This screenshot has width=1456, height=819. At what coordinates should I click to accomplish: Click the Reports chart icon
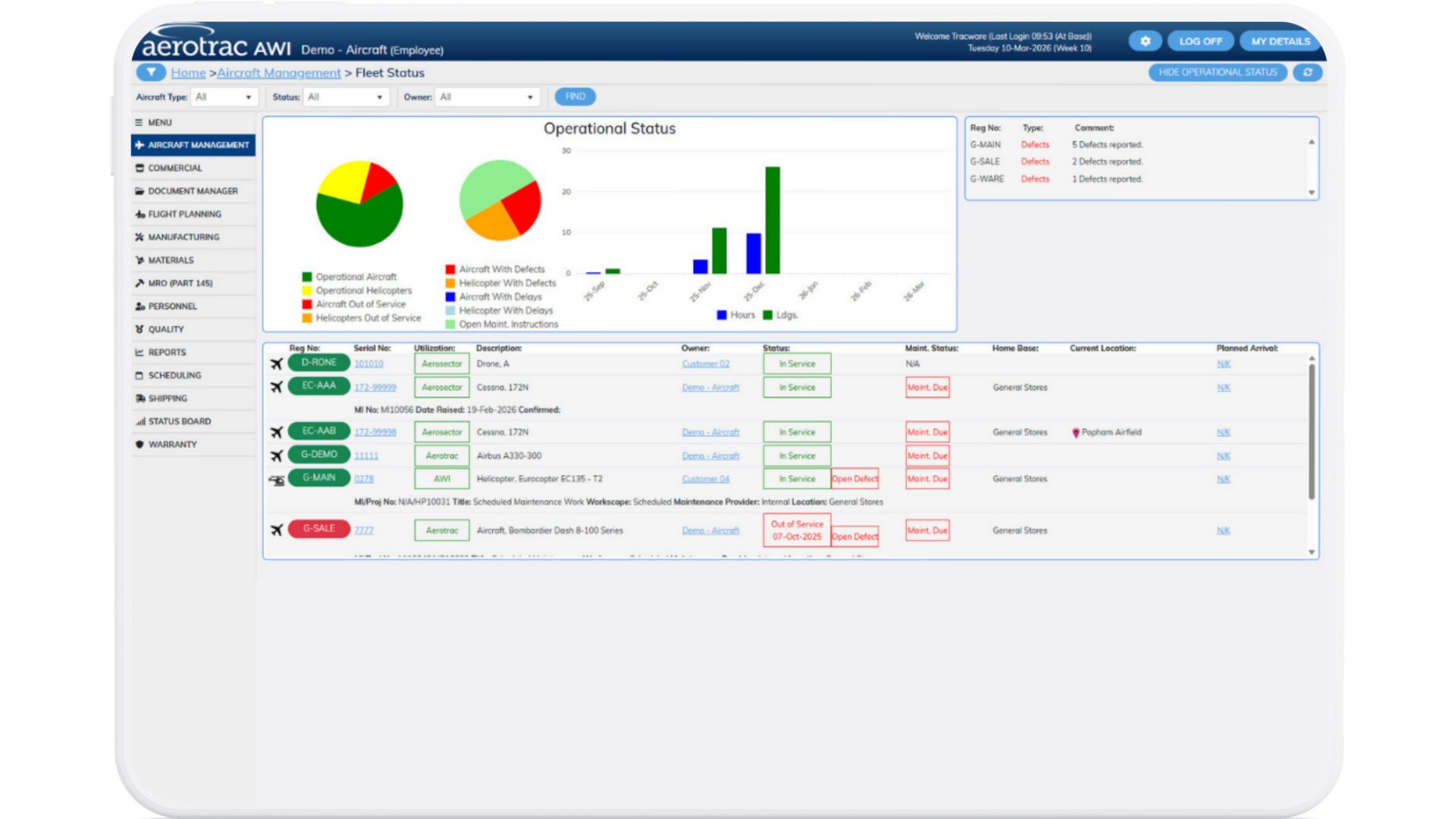pos(140,353)
